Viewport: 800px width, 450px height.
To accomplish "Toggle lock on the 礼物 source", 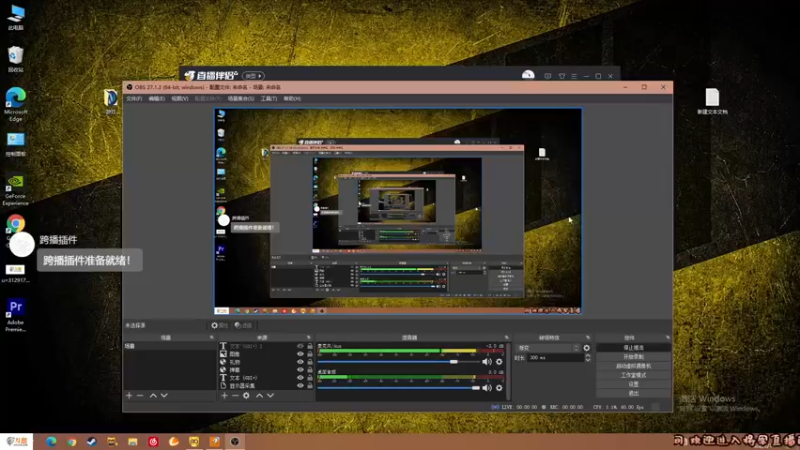I will [310, 362].
